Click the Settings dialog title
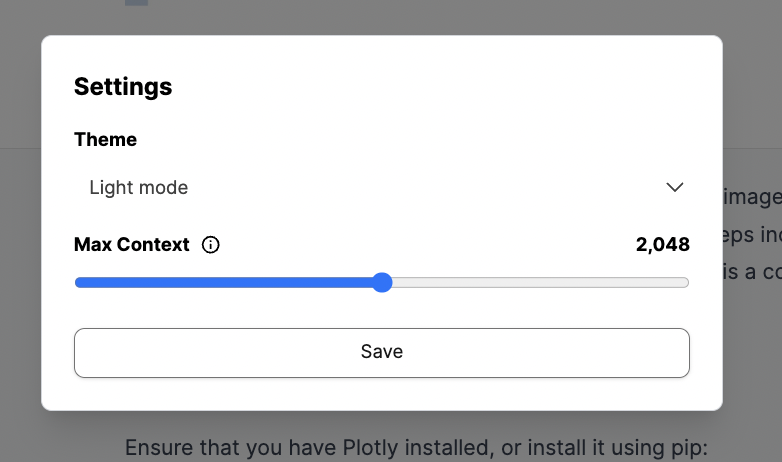The height and width of the screenshot is (462, 782). (x=123, y=87)
